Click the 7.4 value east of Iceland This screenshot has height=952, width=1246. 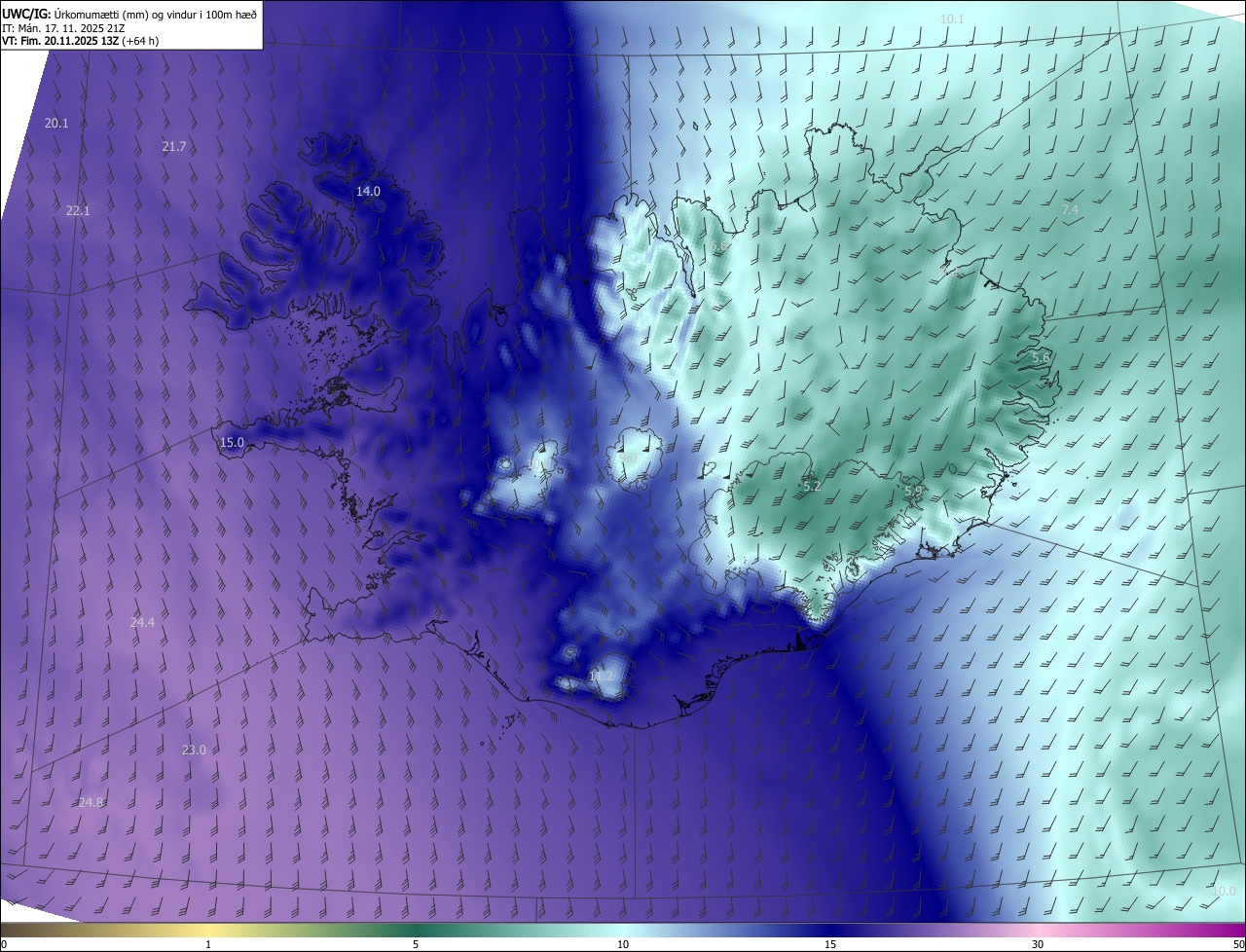(1070, 209)
